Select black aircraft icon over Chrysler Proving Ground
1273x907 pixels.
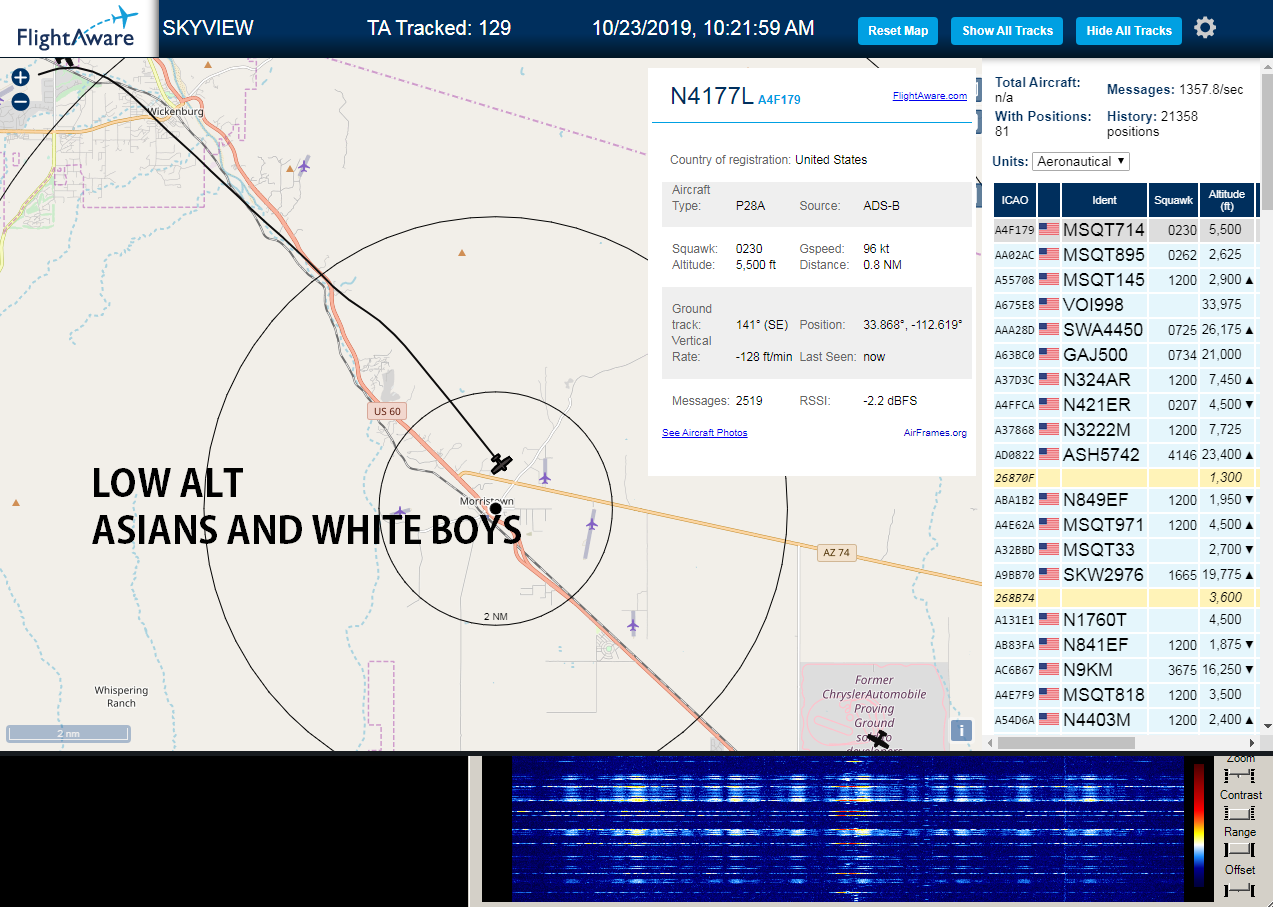[880, 739]
